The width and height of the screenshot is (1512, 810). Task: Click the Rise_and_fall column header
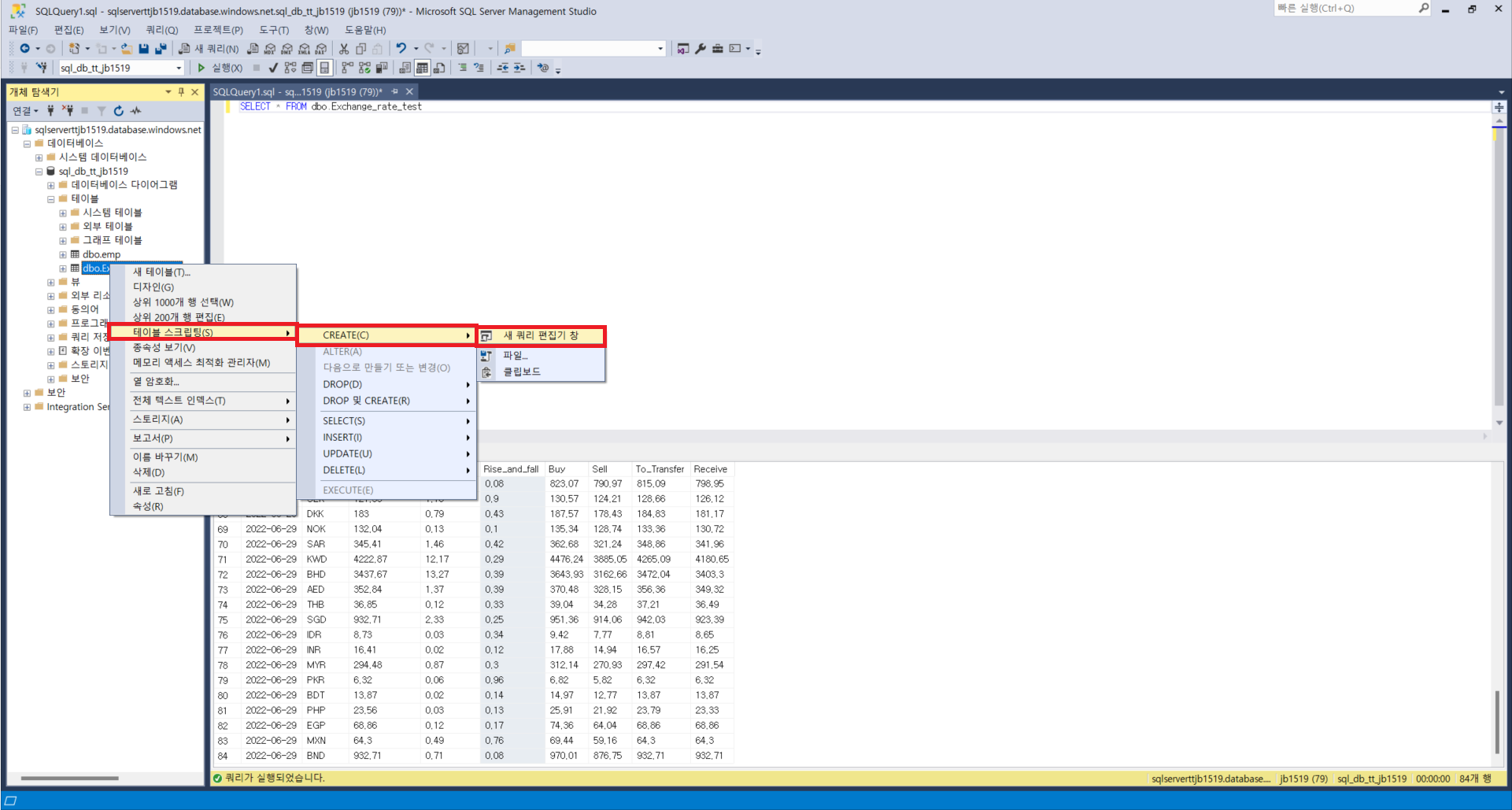click(511, 469)
